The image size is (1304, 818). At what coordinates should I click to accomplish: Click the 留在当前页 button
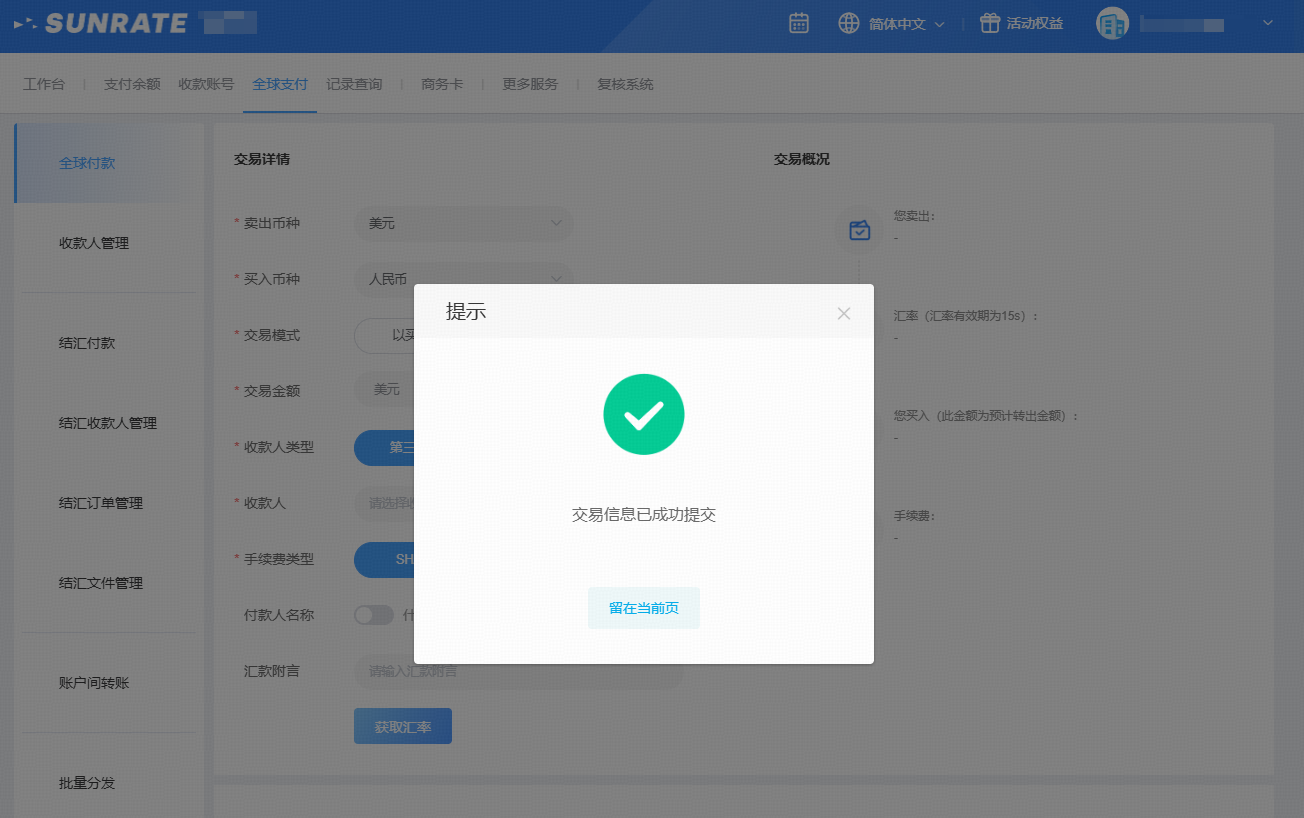(x=643, y=608)
